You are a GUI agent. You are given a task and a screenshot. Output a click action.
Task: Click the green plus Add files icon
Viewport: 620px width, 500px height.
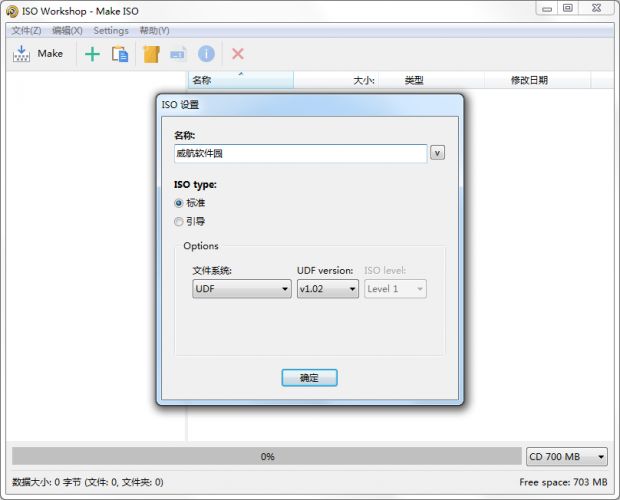click(92, 54)
